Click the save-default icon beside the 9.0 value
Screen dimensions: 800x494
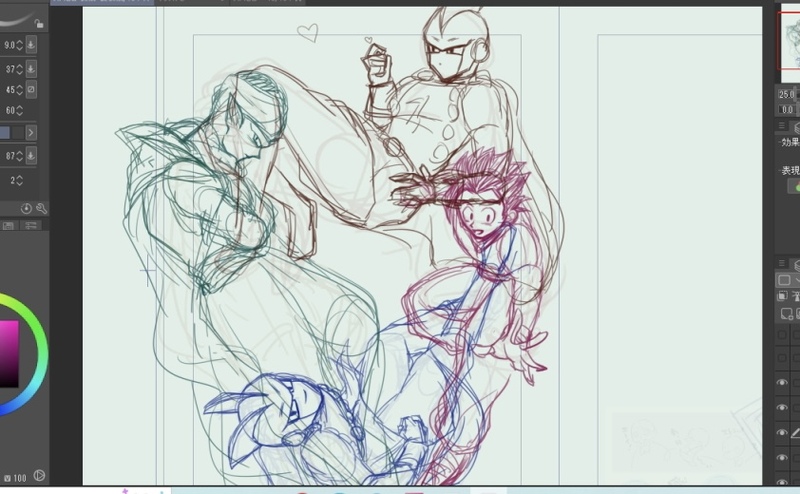31,44
